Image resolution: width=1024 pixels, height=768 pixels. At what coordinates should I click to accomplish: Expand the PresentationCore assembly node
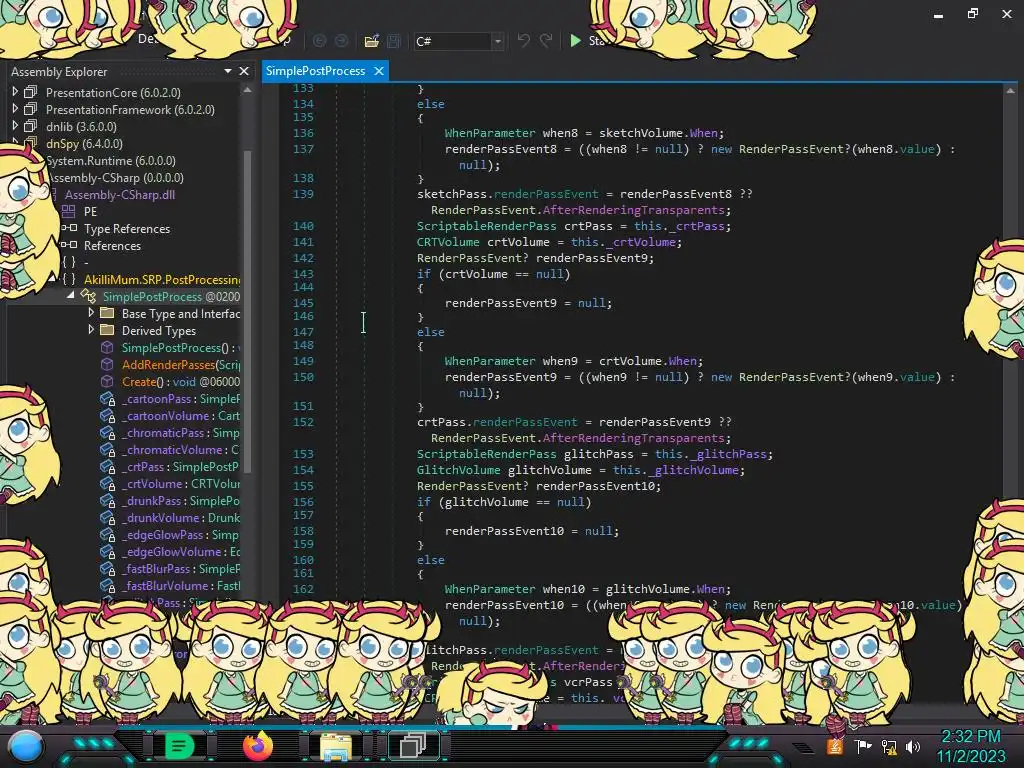pos(15,91)
